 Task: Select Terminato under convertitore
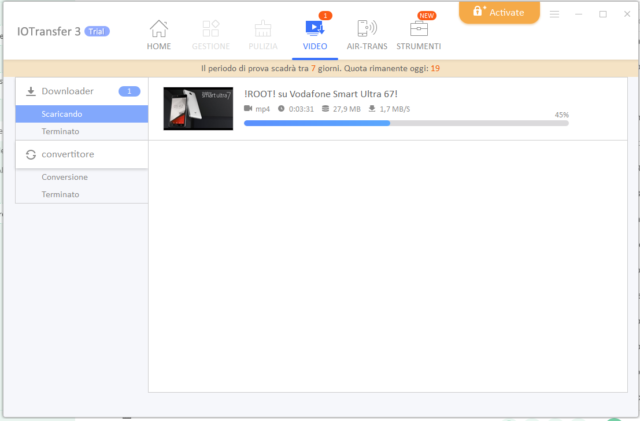tap(82, 194)
